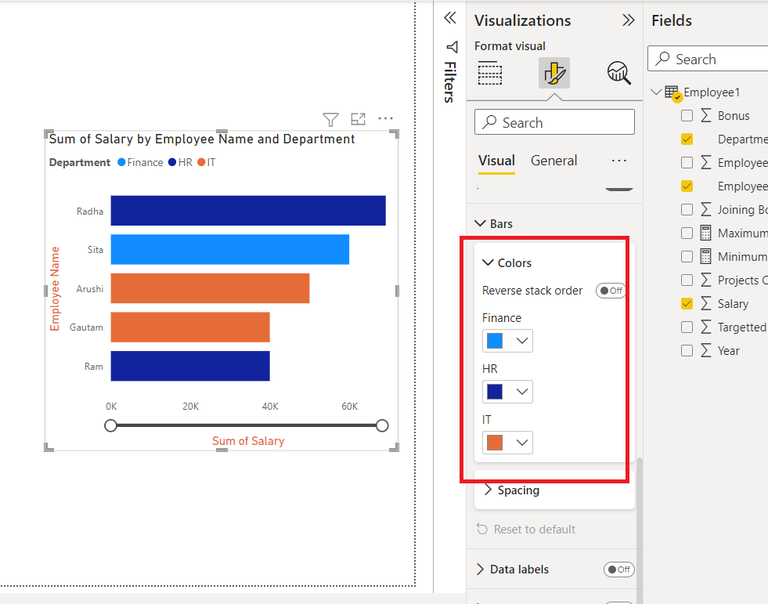Viewport: 768px width, 604px height.
Task: Switch to the Visual tab
Action: tap(496, 161)
